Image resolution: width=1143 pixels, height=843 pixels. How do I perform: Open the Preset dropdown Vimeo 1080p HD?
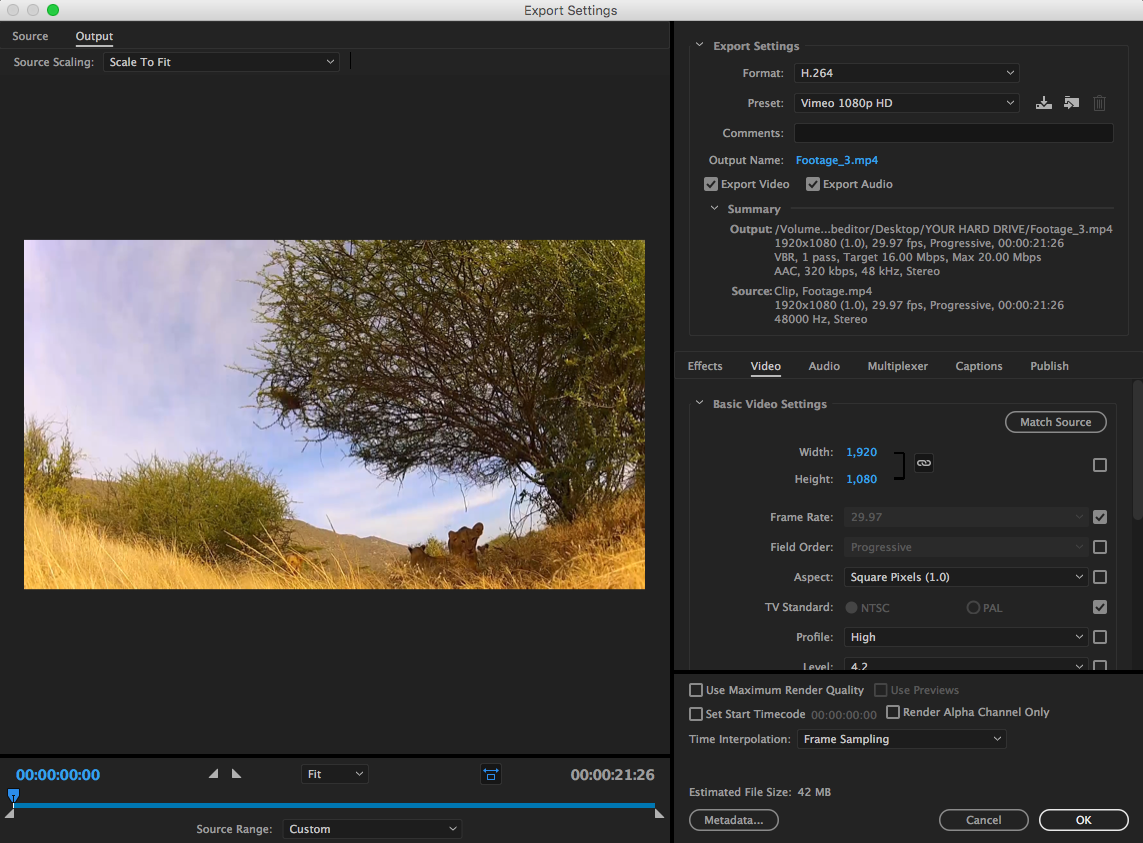coord(906,103)
